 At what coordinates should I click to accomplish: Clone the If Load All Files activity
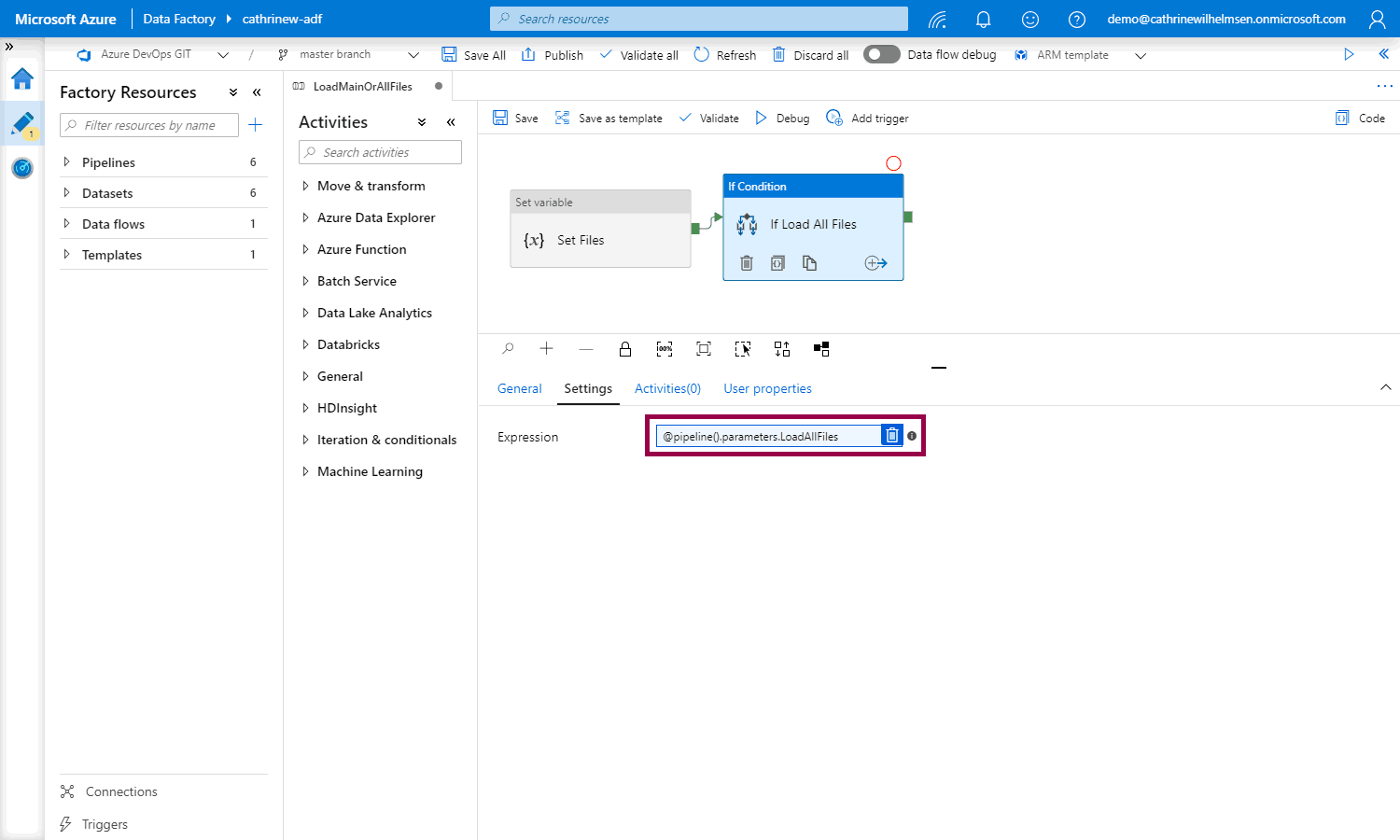click(809, 263)
